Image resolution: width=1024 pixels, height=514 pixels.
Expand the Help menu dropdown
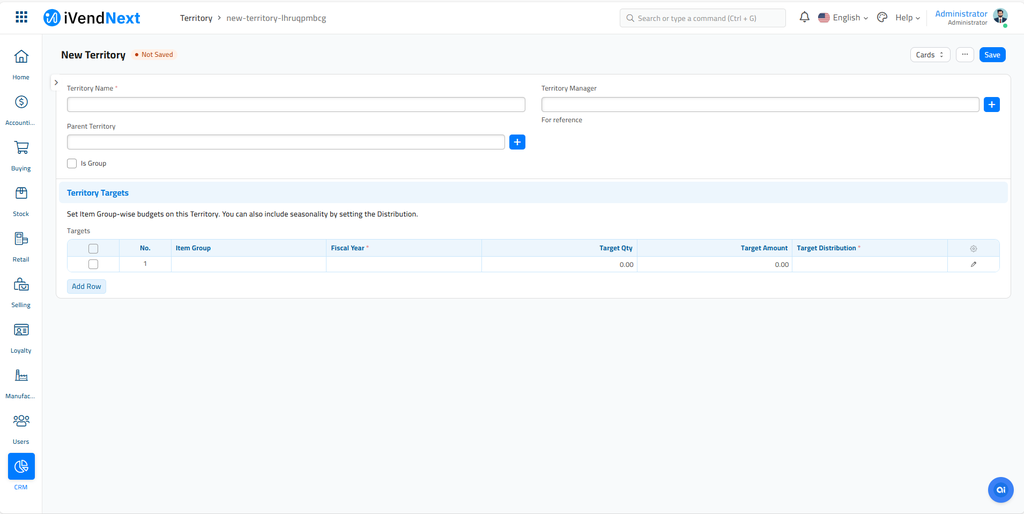[907, 18]
